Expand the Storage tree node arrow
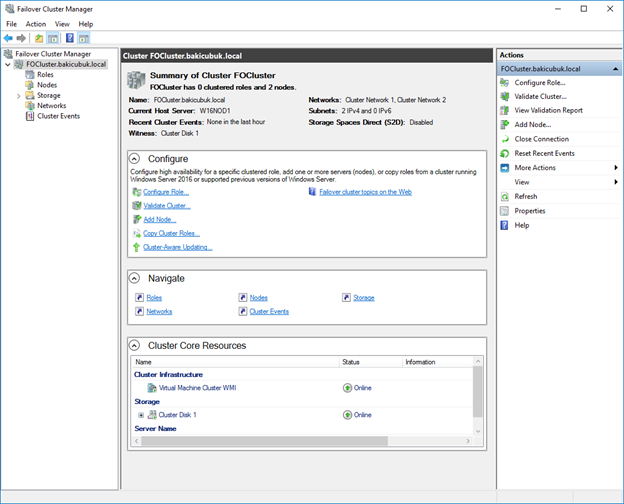The height and width of the screenshot is (504, 624). click(x=18, y=96)
